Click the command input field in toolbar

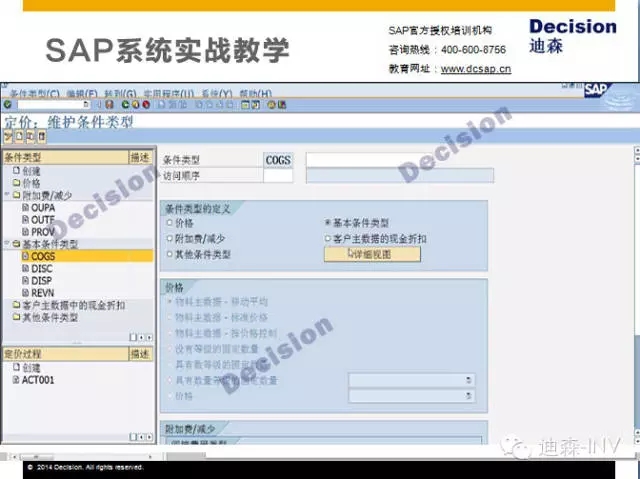50,104
